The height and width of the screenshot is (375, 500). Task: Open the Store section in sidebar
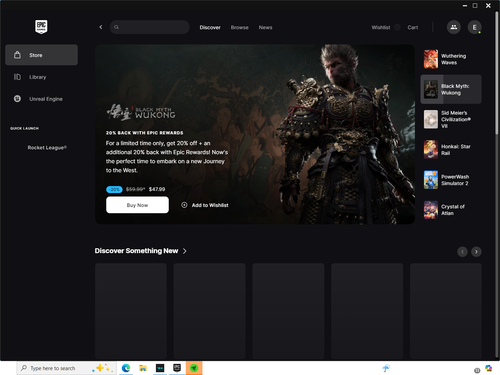41,55
